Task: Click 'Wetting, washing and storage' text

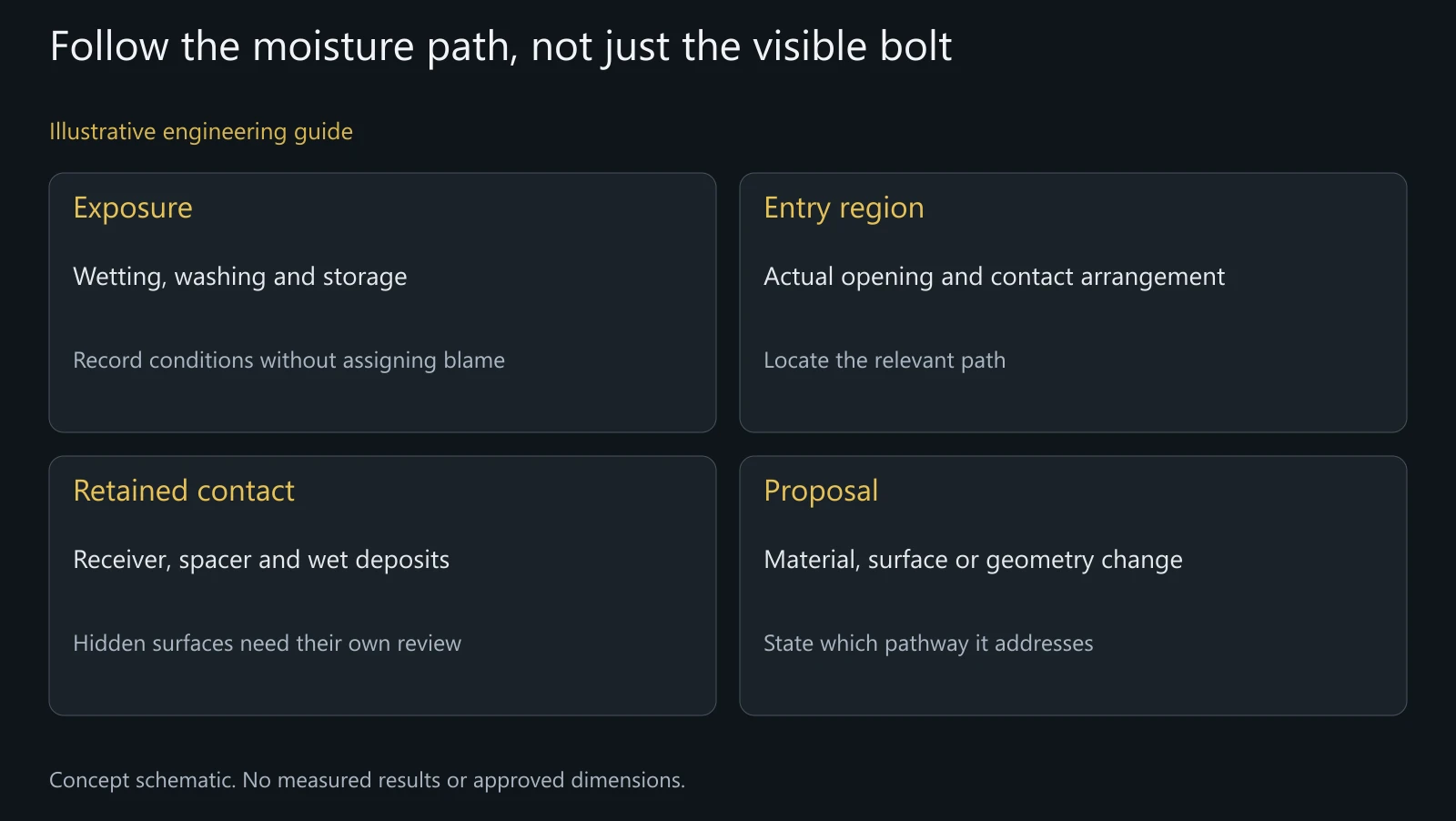Action: (240, 277)
